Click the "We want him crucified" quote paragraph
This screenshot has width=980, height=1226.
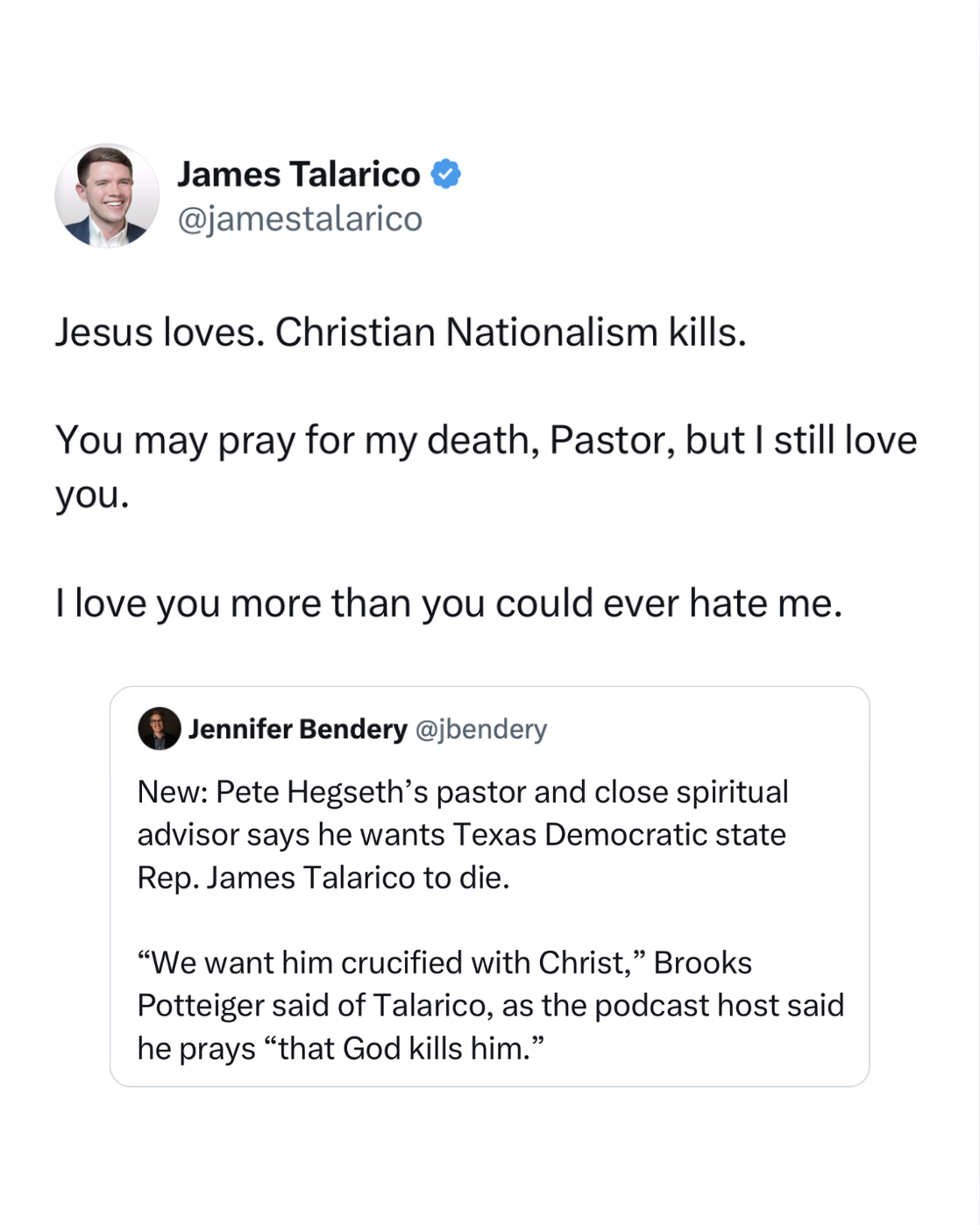click(x=489, y=1005)
